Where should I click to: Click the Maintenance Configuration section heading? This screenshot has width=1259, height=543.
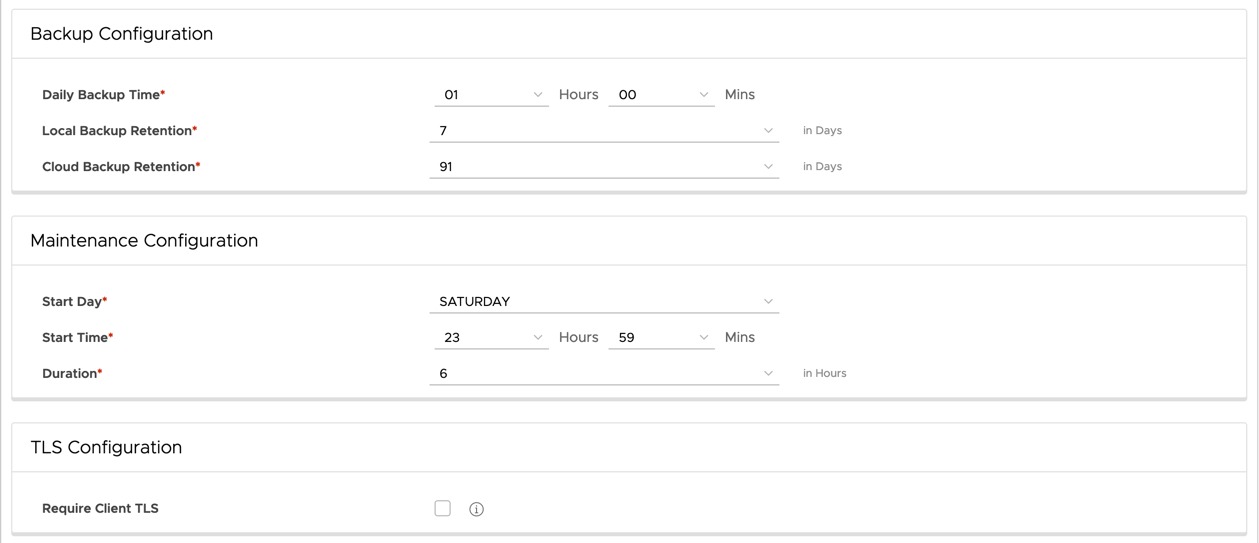point(144,241)
